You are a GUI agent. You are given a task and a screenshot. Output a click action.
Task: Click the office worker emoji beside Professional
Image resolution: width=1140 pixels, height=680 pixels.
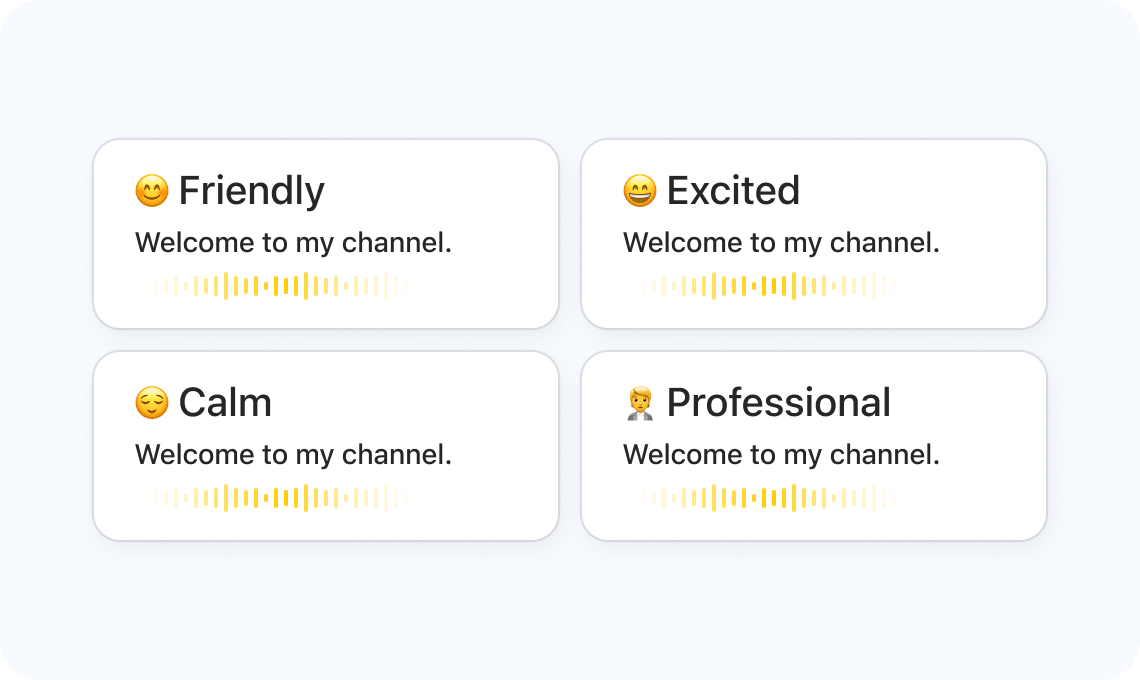640,403
